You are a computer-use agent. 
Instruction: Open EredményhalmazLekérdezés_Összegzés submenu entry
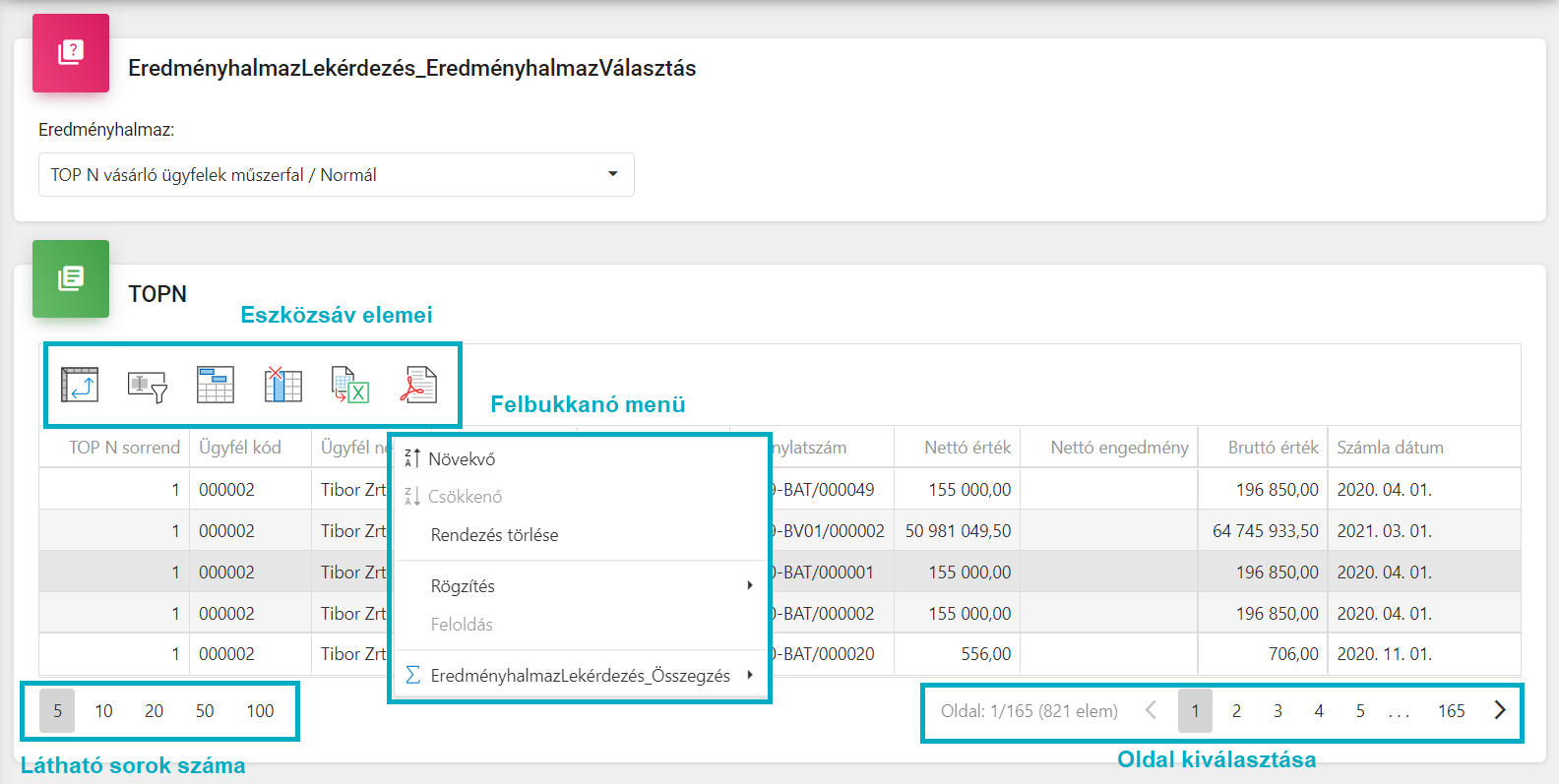581,676
